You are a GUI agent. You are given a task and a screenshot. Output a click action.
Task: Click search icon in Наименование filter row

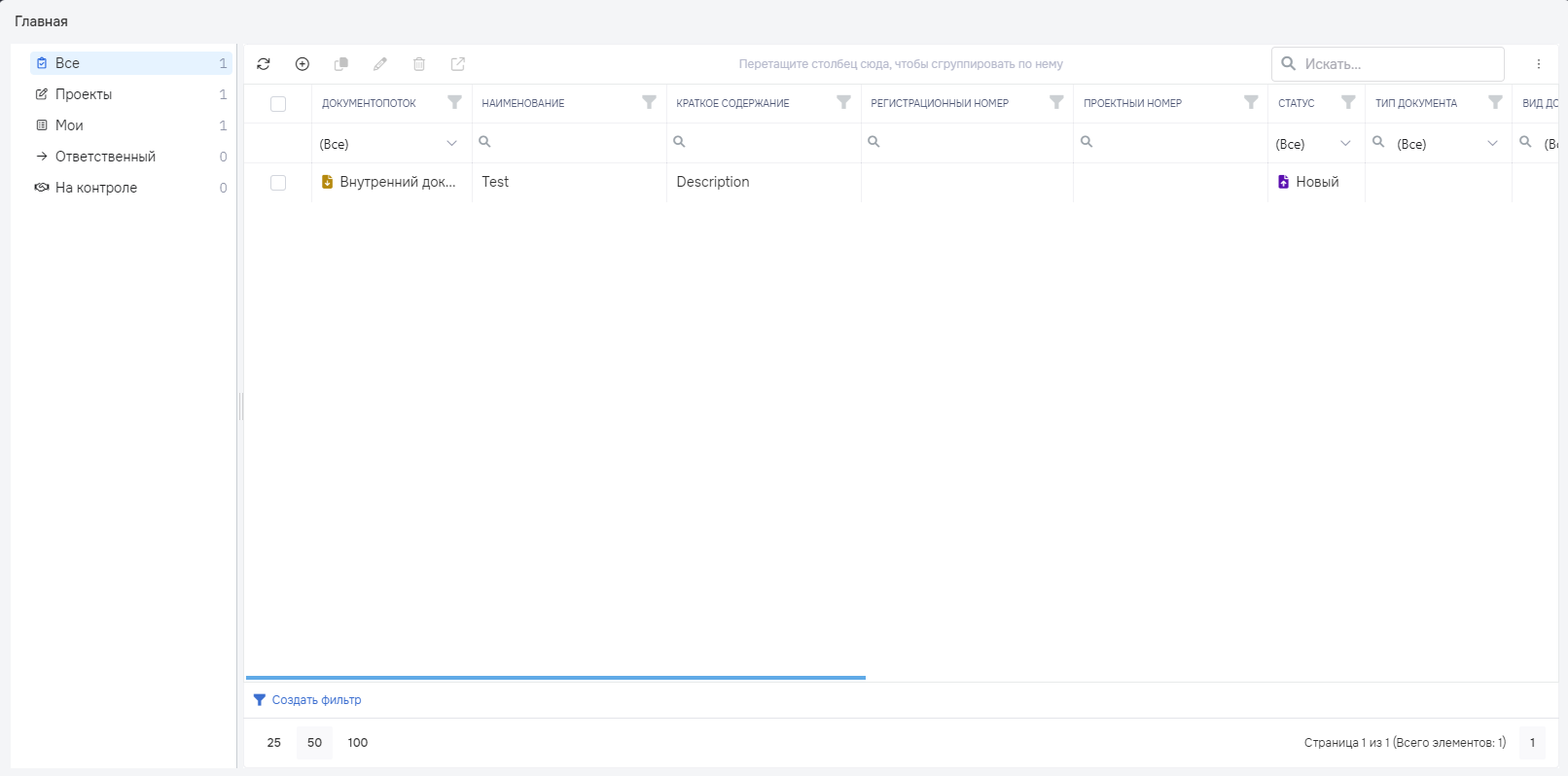[x=484, y=142]
